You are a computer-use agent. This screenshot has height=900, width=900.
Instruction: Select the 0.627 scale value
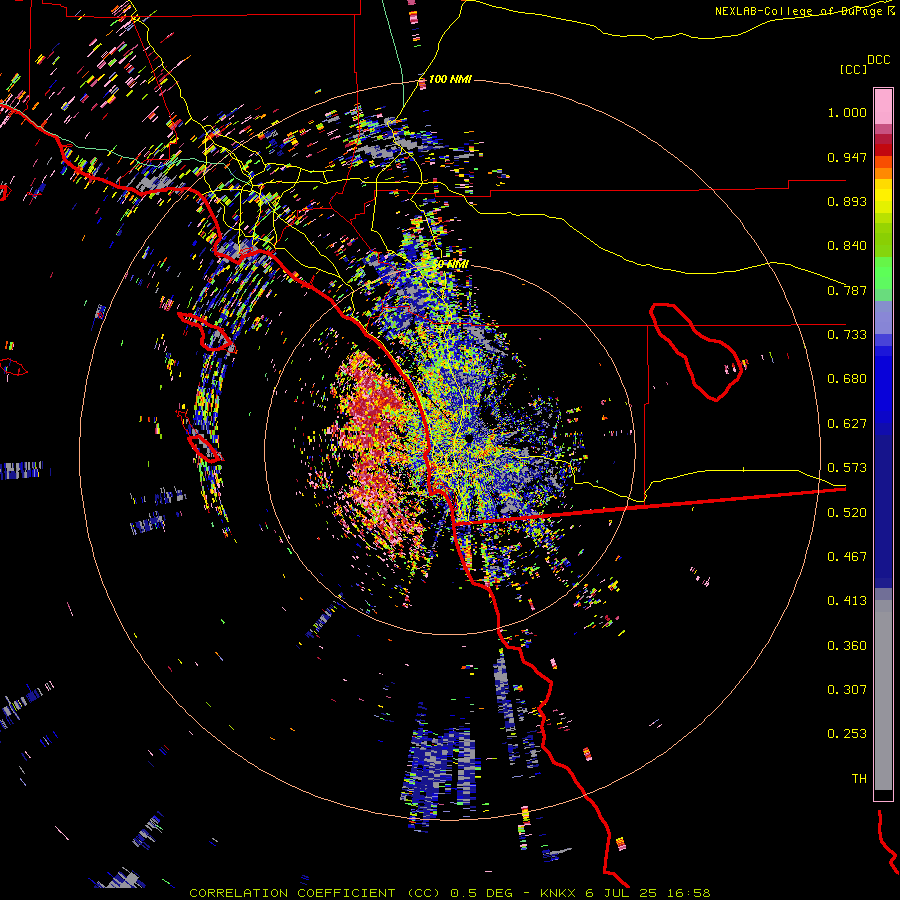tap(847, 424)
